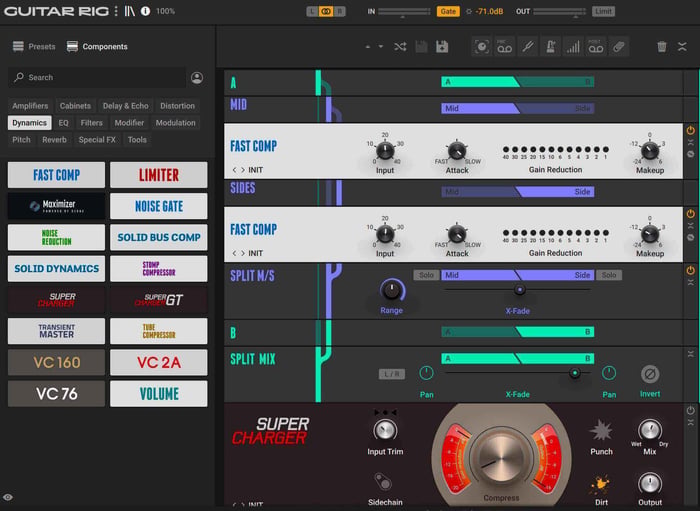Collapse the Supercharger module
Screen dimensions: 700x511
click(691, 422)
